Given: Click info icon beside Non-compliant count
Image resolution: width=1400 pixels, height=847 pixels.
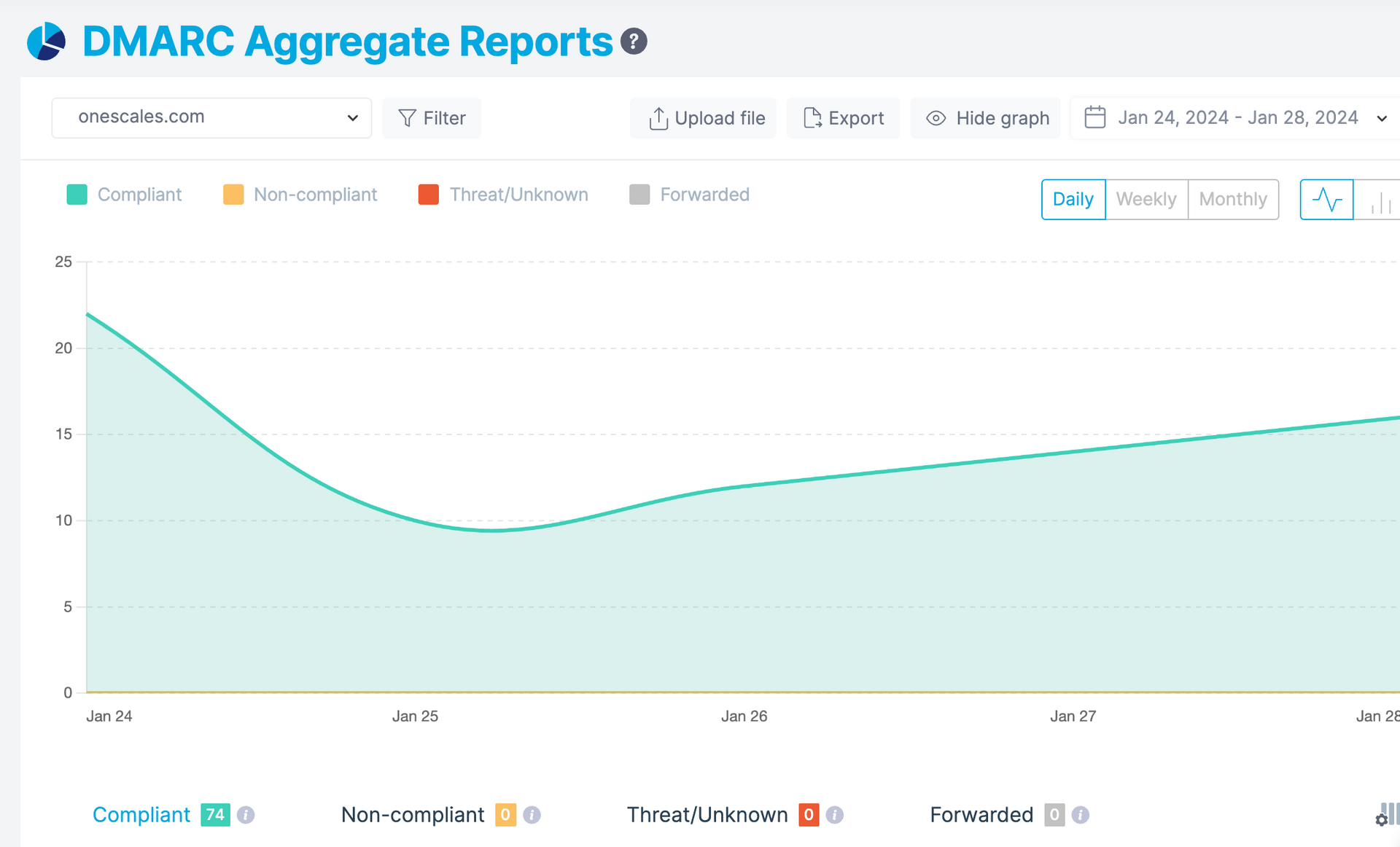Looking at the screenshot, I should (x=532, y=815).
